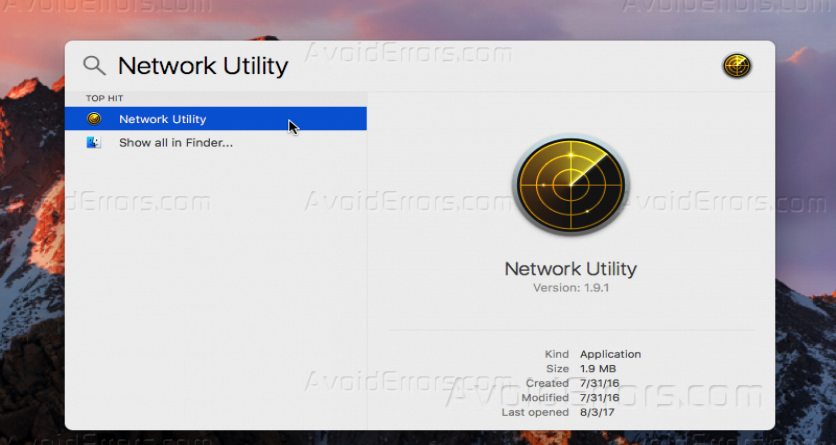Image resolution: width=836 pixels, height=445 pixels.
Task: Click the small radar icon in search bar
Action: click(737, 66)
